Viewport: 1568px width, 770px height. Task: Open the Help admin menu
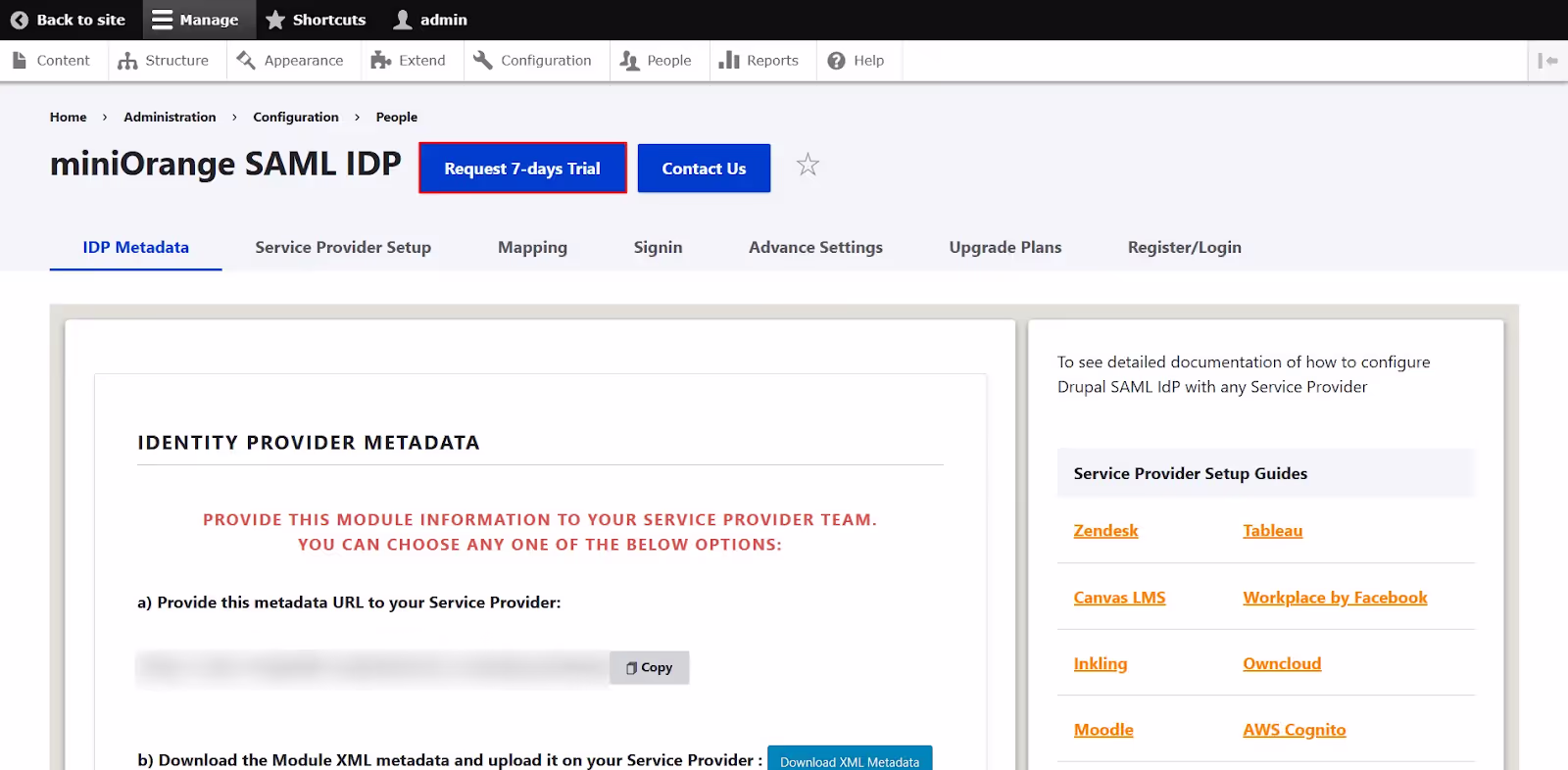[857, 61]
